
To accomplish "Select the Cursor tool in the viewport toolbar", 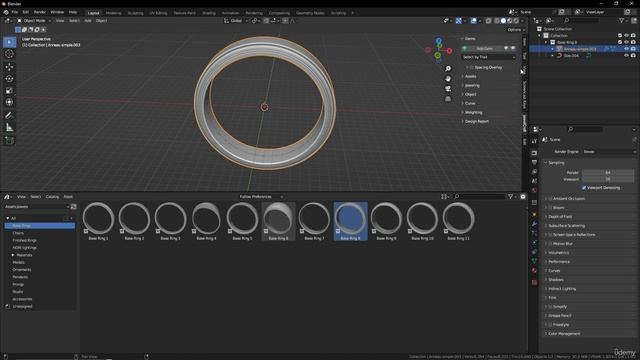I will point(9,54).
